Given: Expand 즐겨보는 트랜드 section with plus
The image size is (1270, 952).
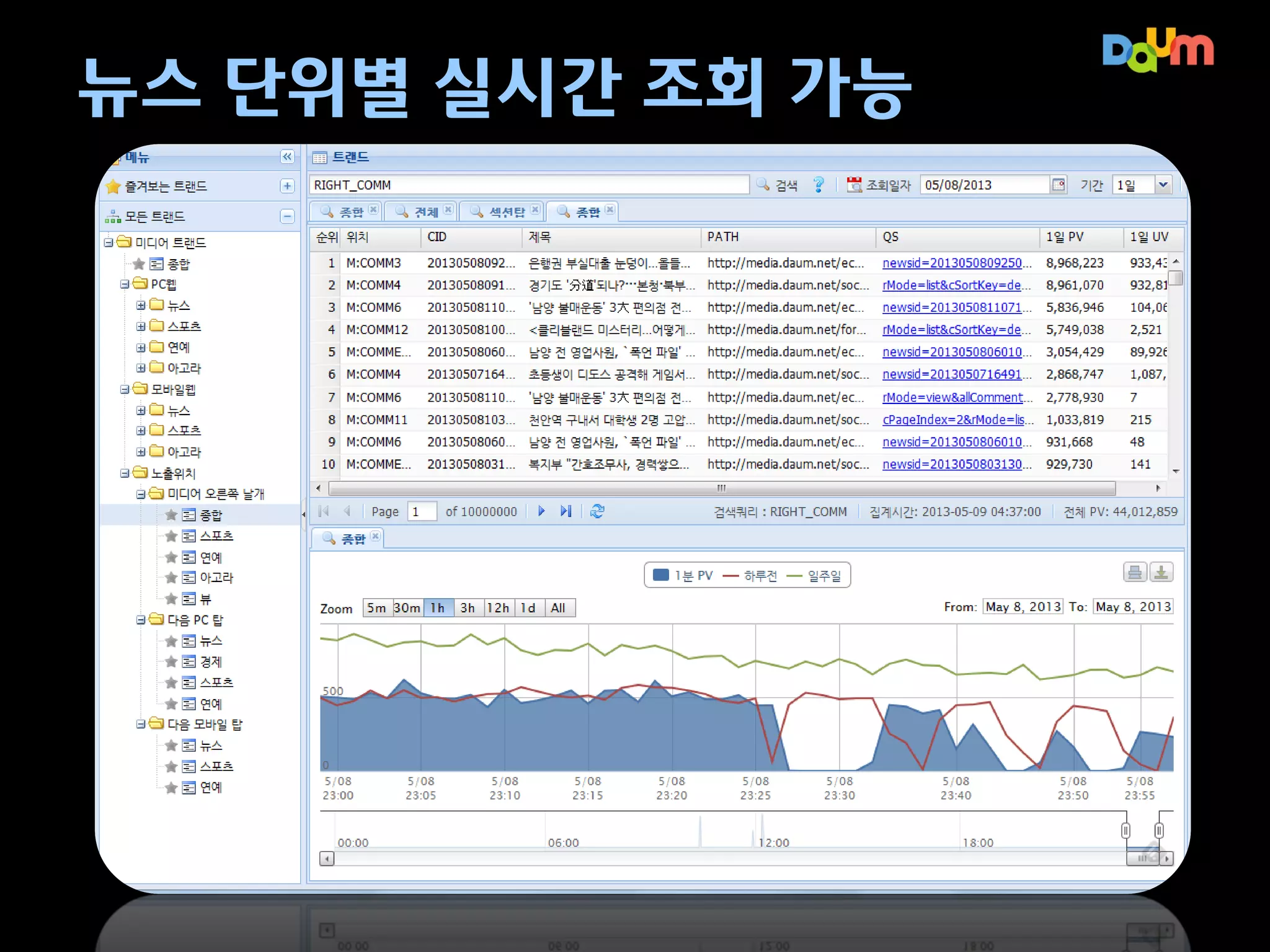Looking at the screenshot, I should 286,186.
